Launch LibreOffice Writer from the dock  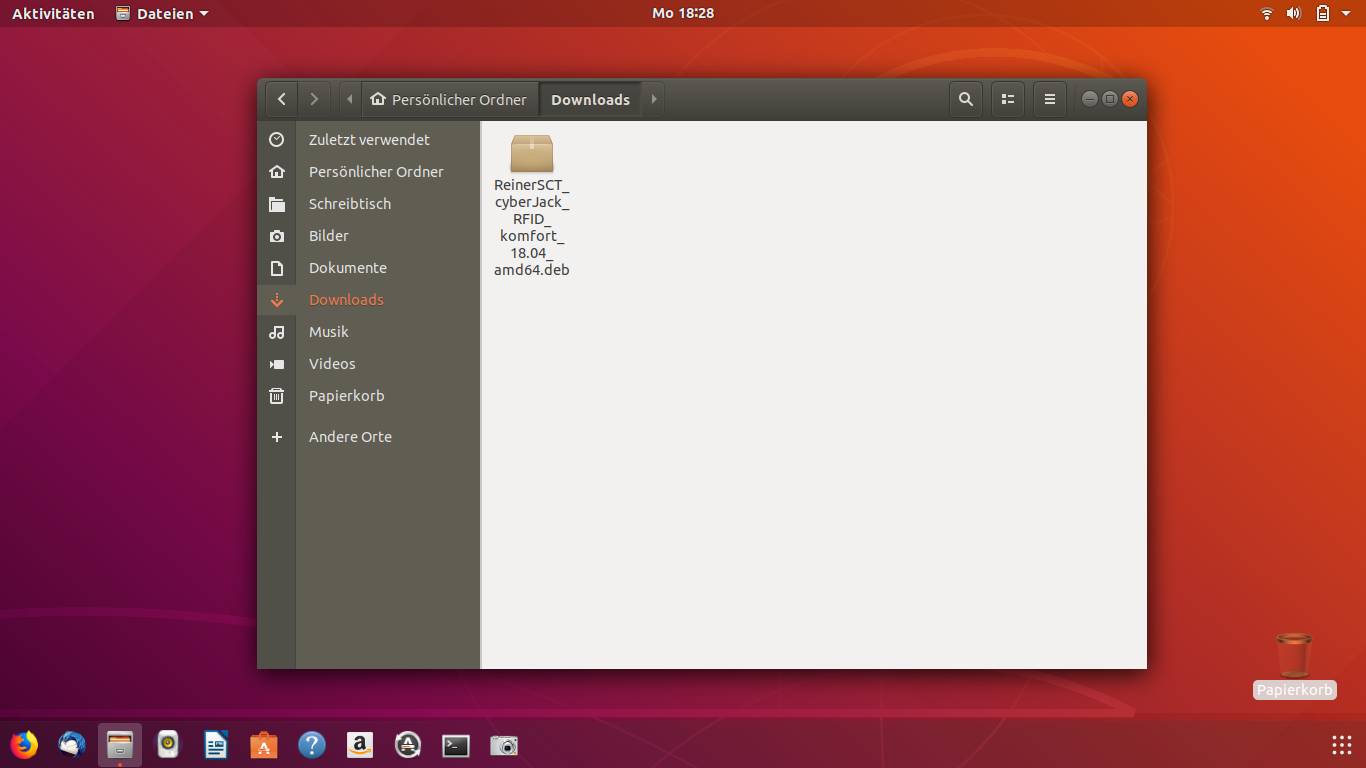coord(216,745)
